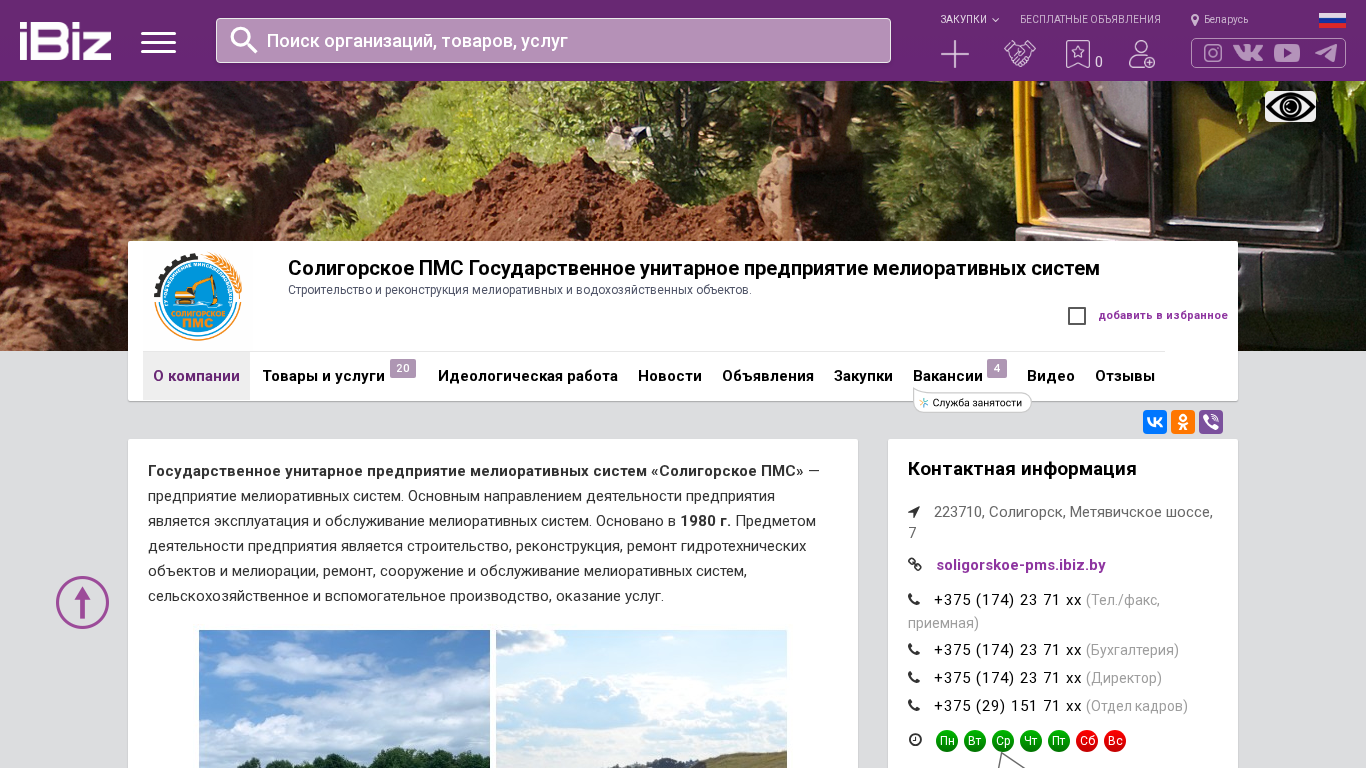1366x768 pixels.
Task: Open the Закупки company tab
Action: coord(863,376)
